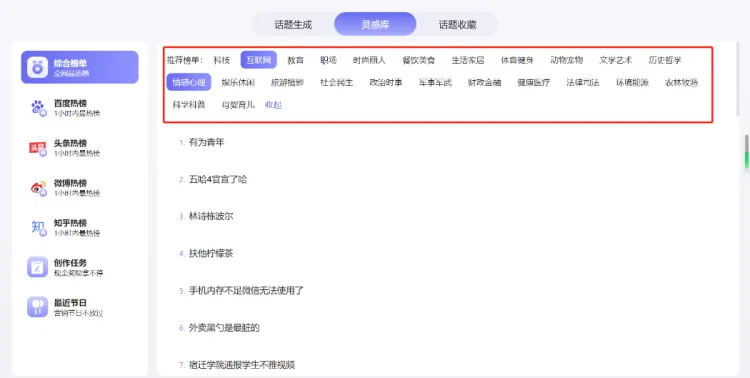Screen dimensions: 750x378
Task: Select the 娱乐休闲 category
Action: coord(238,82)
